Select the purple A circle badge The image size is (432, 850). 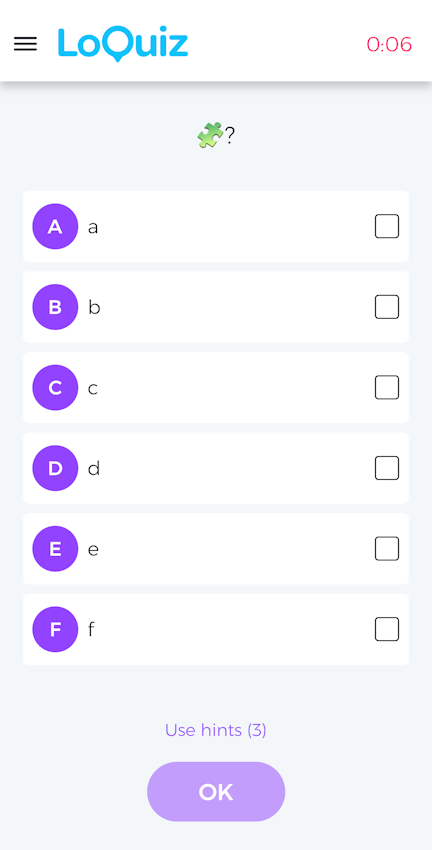point(55,227)
